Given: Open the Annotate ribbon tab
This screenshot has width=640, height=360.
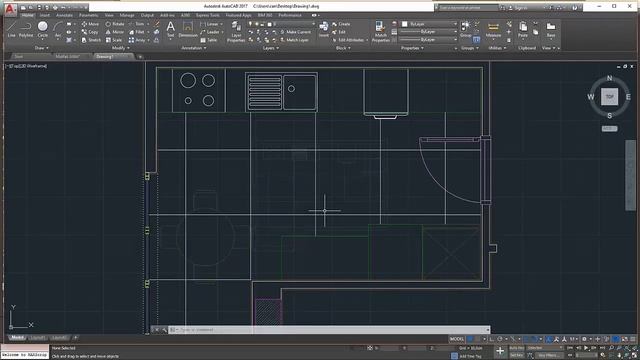Looking at the screenshot, I should (64, 15).
